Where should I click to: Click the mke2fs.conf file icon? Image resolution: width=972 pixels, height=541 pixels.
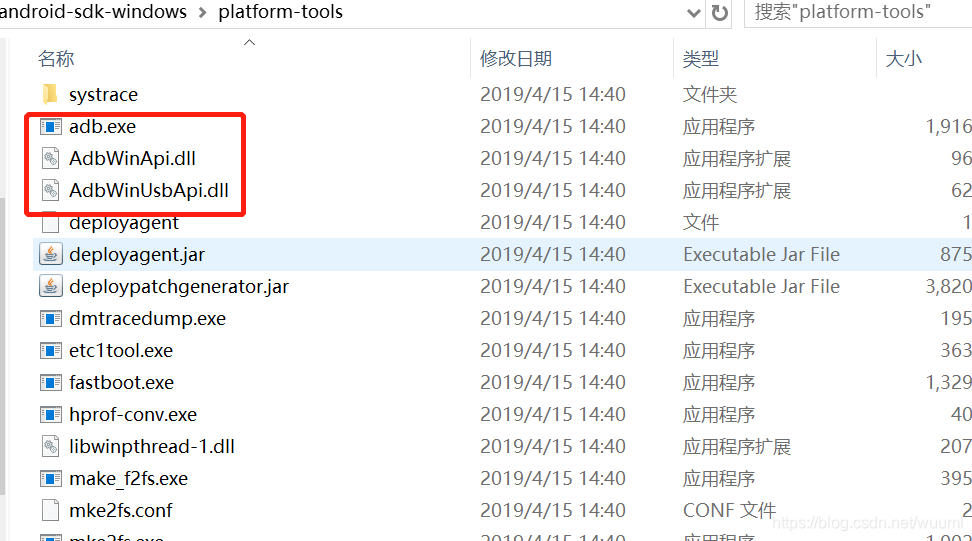[x=51, y=511]
